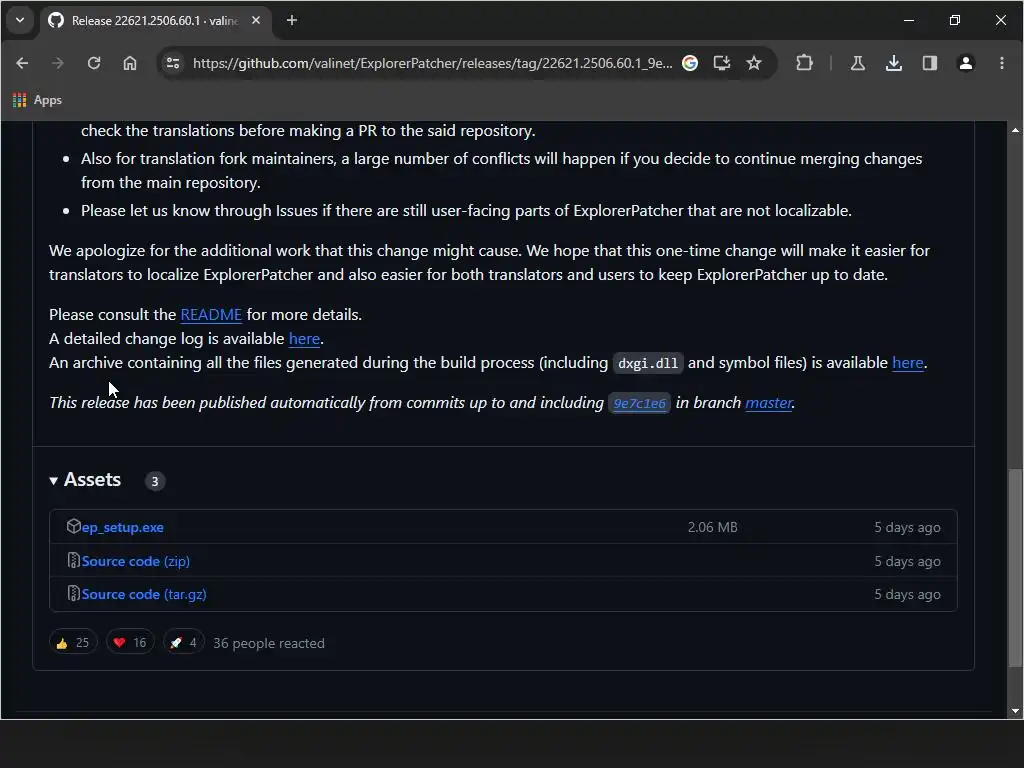Open the Extensions puzzle icon

click(805, 63)
